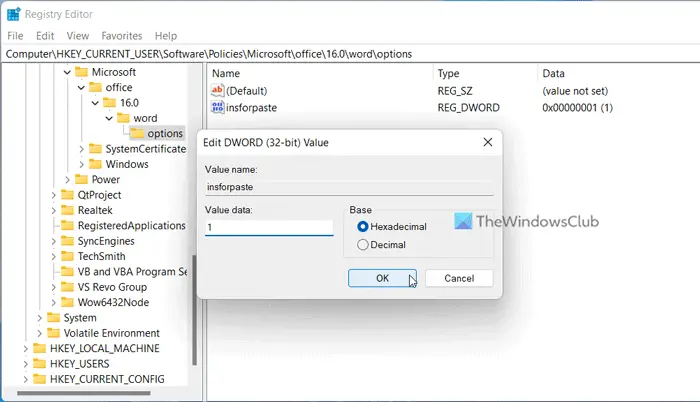Click the SystemCertificate folder icon
The image size is (700, 402).
tap(95, 149)
